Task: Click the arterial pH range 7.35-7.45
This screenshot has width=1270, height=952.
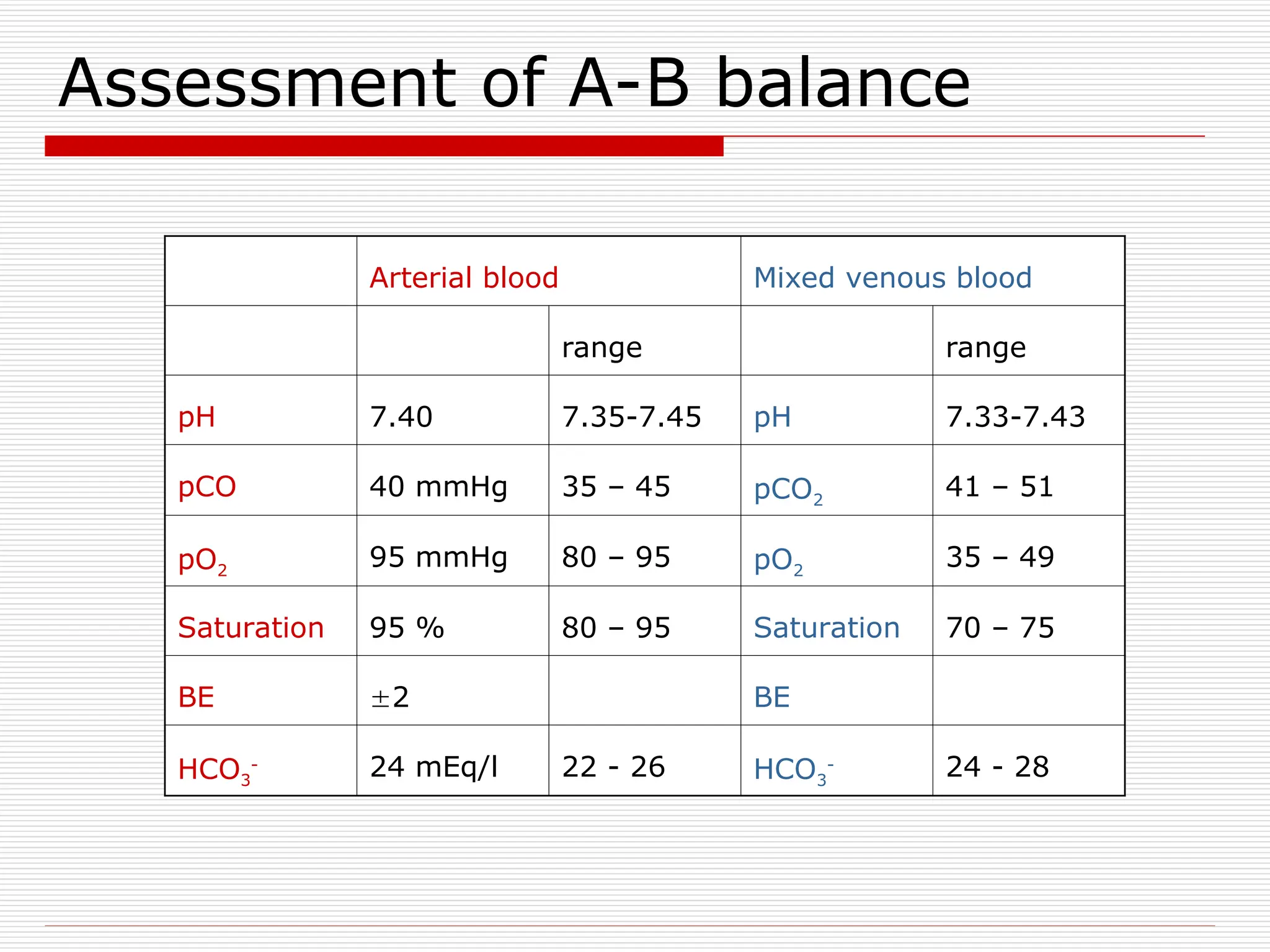Action: click(x=631, y=416)
